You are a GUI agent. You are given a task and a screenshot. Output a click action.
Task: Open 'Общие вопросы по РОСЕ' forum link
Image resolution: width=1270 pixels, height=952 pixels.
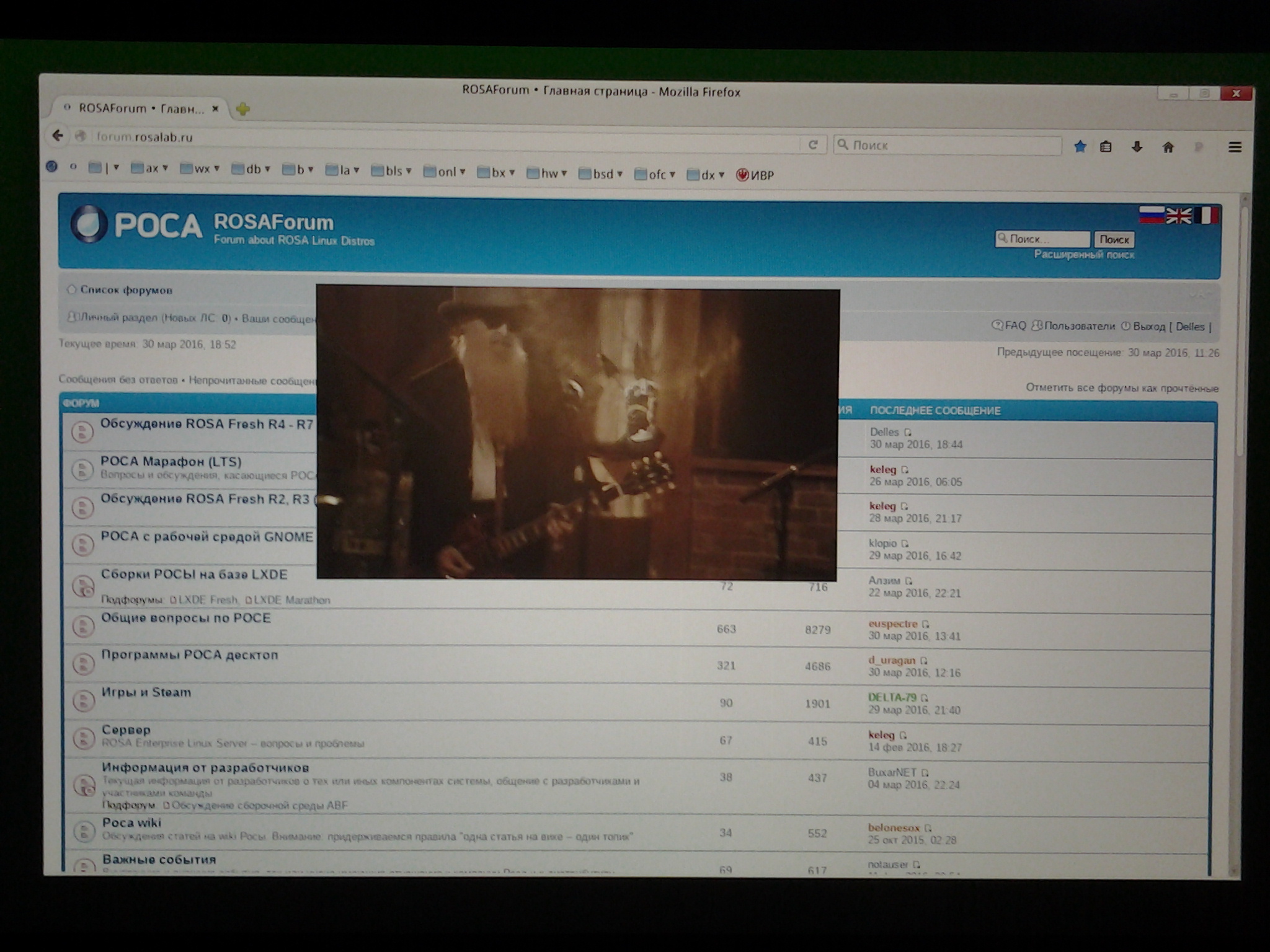[x=186, y=618]
